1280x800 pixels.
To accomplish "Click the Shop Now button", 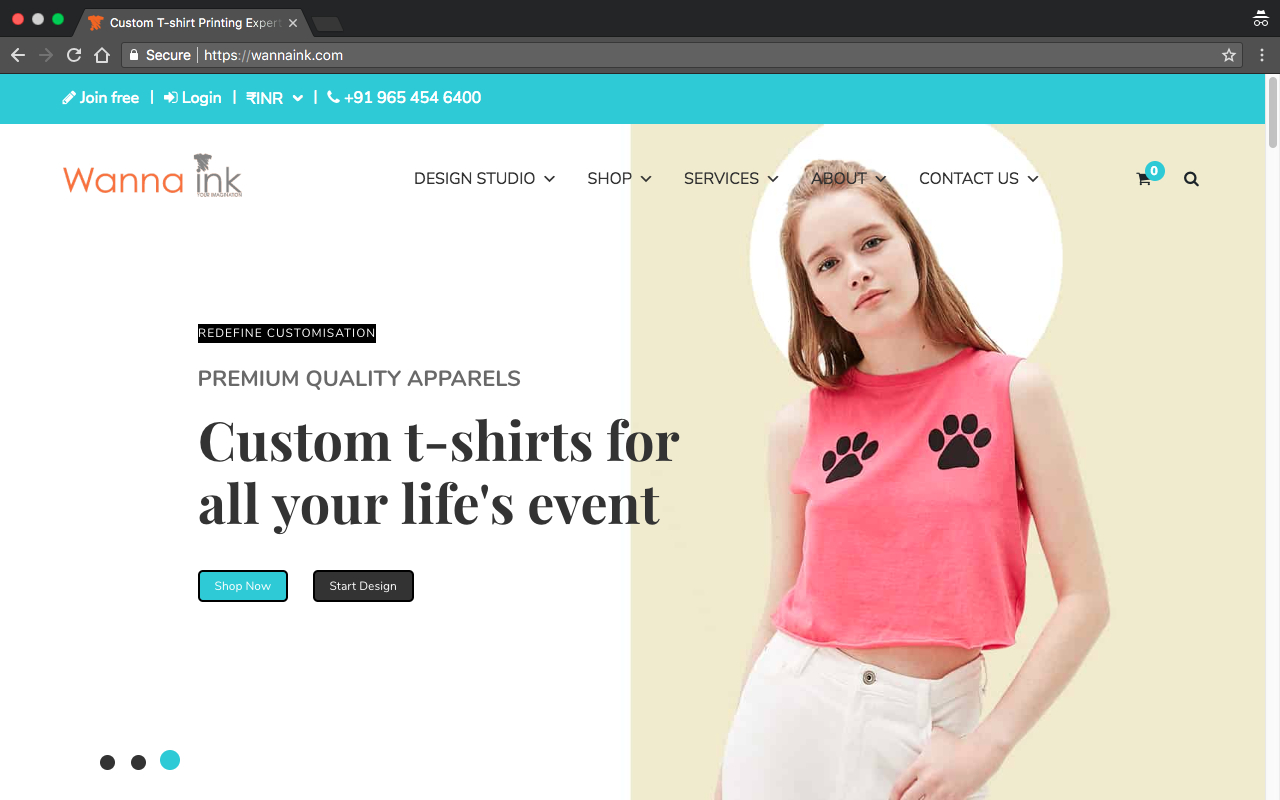I will click(x=243, y=586).
